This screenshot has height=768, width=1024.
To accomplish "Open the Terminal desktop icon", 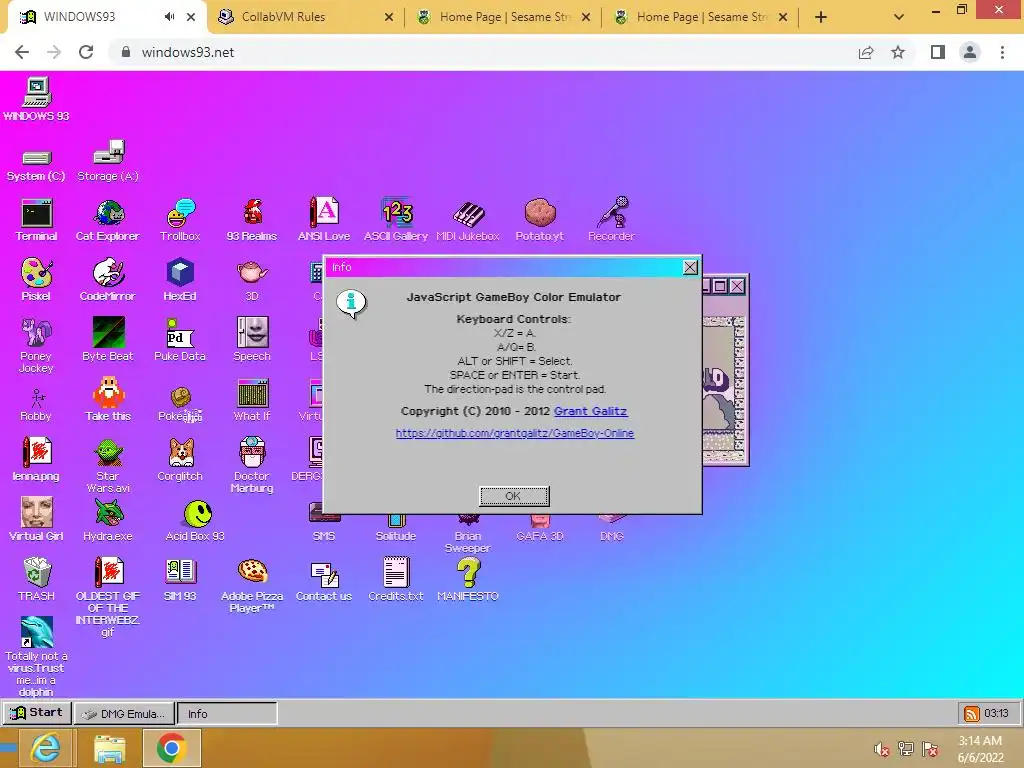I will click(x=37, y=220).
